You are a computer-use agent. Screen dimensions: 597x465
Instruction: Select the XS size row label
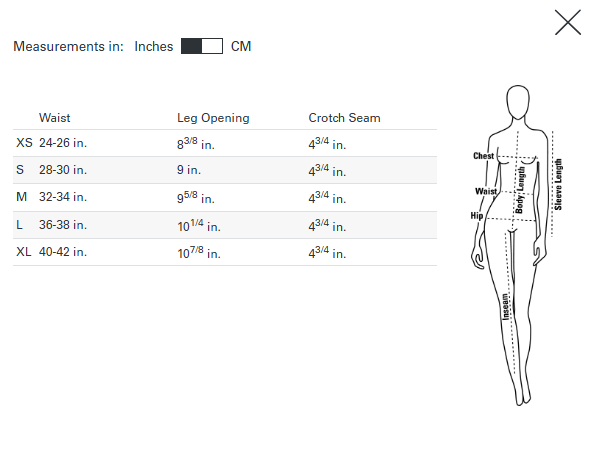point(24,143)
